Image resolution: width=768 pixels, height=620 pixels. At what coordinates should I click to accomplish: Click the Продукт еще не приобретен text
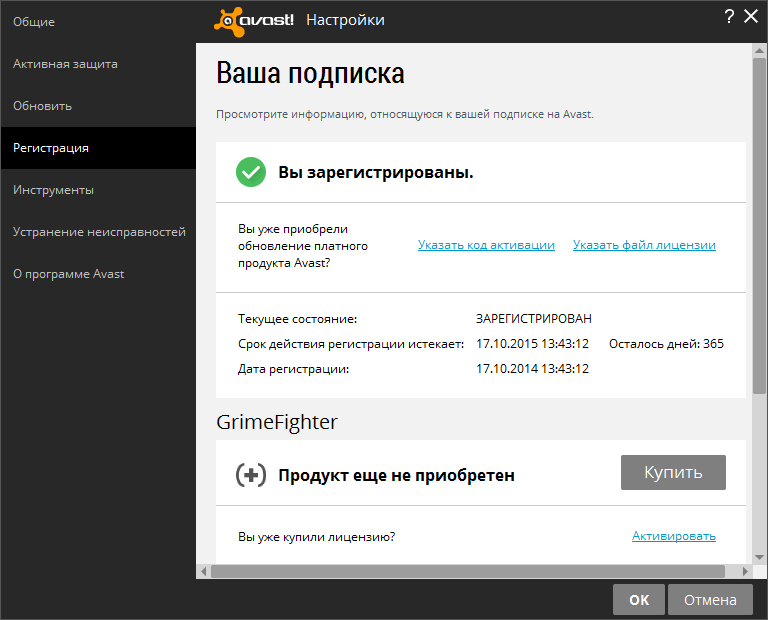396,475
